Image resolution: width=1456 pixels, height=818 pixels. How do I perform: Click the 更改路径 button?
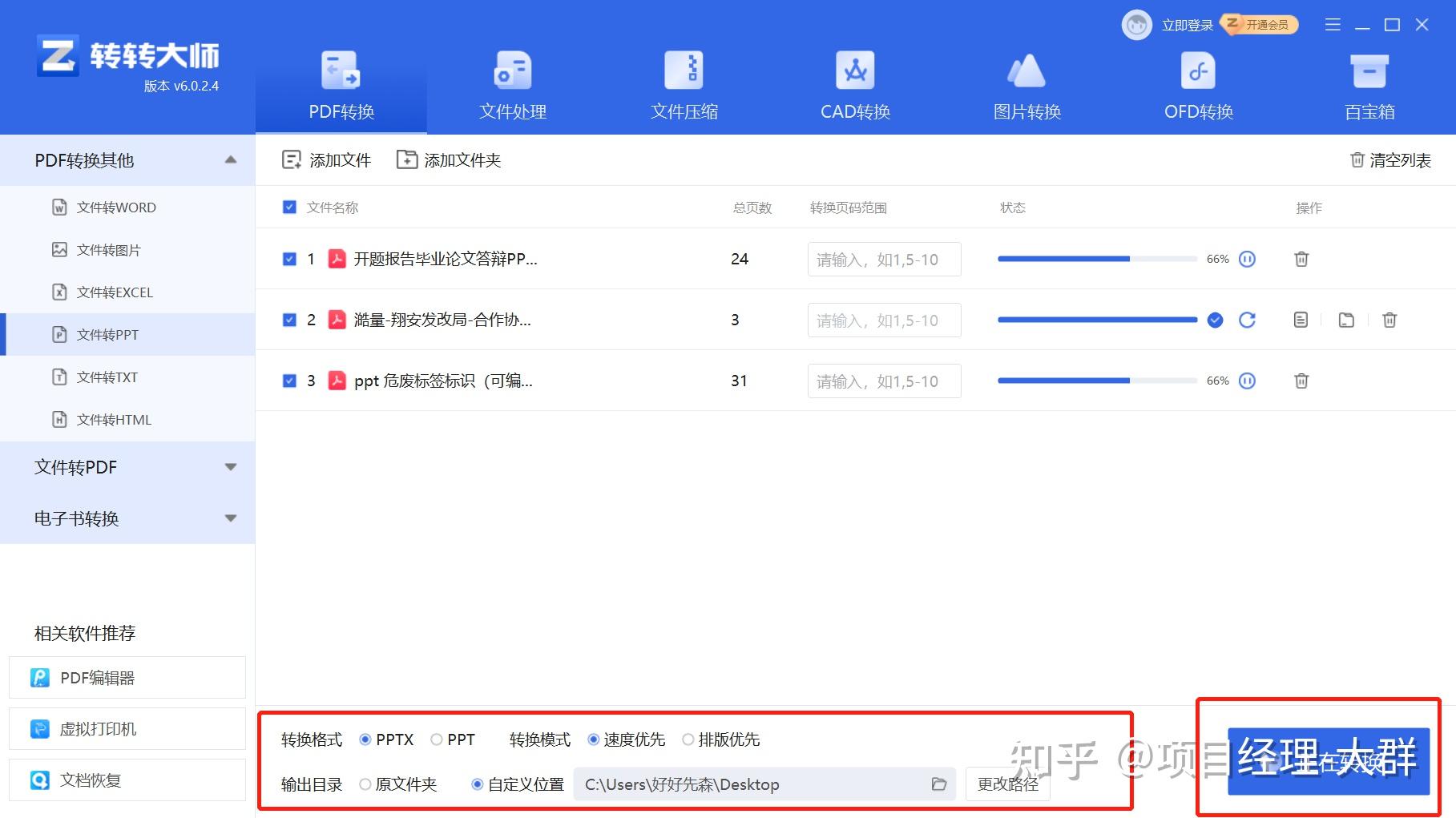(1008, 784)
